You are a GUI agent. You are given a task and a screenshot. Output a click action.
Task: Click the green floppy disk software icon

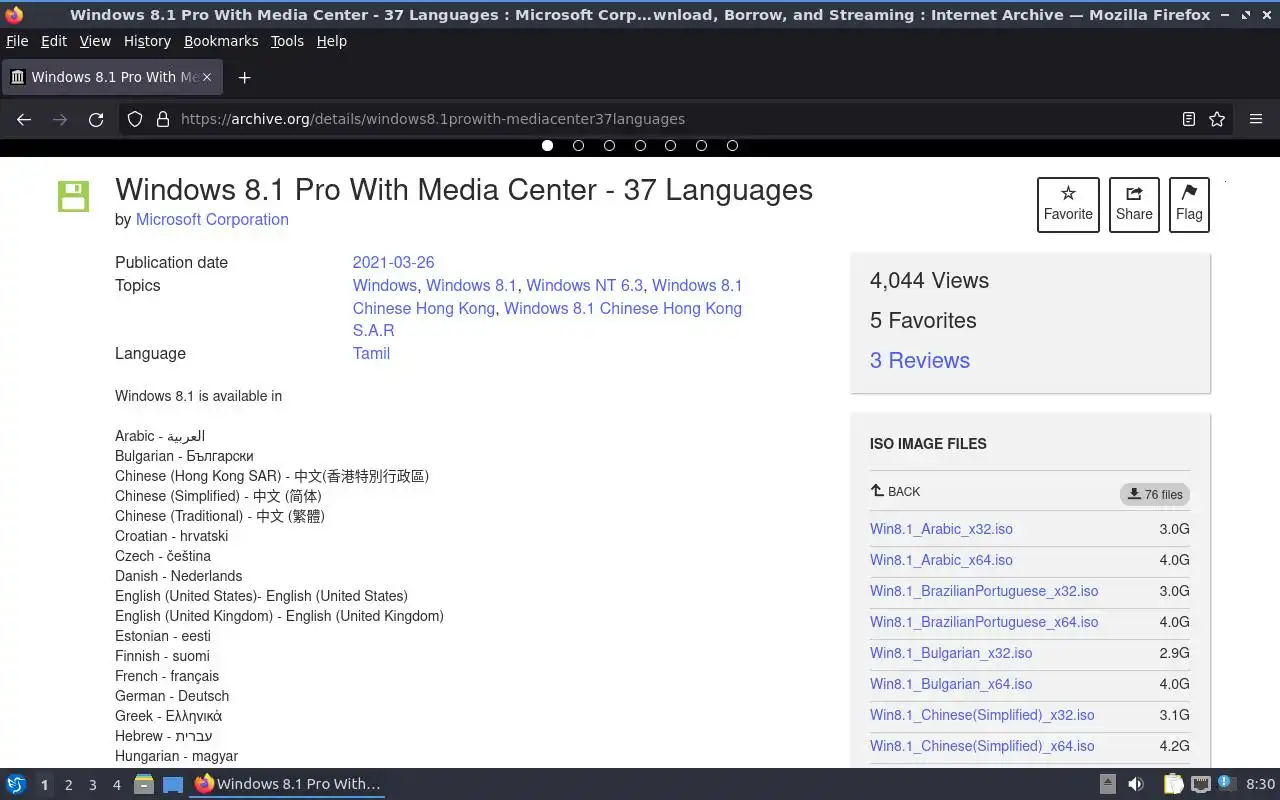[x=74, y=196]
